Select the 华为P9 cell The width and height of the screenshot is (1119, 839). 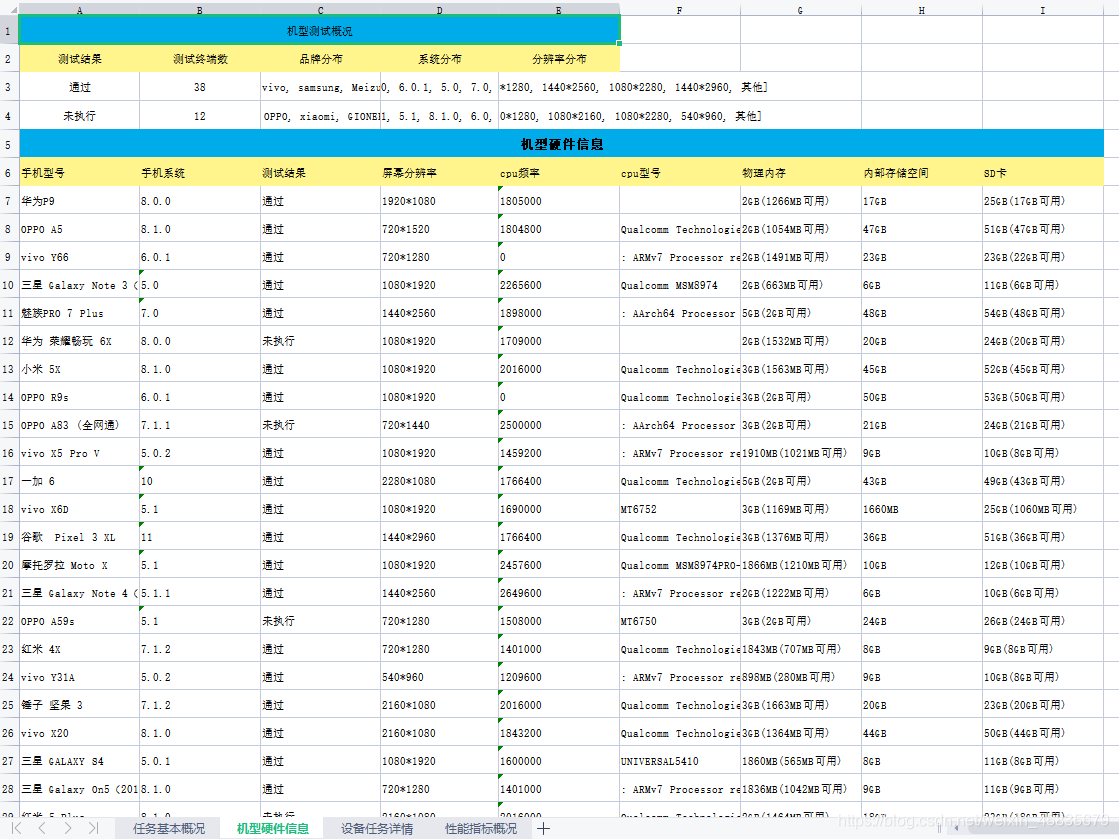coord(79,201)
